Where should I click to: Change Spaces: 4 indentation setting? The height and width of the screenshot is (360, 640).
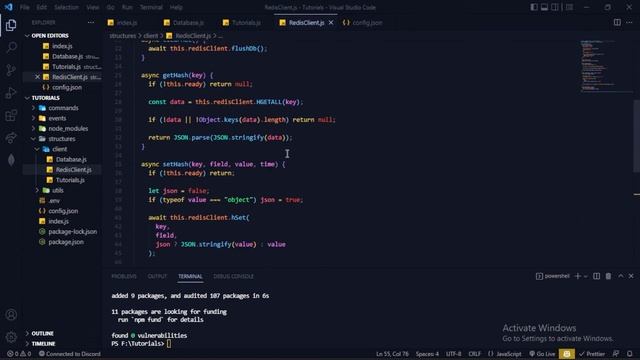(427, 353)
